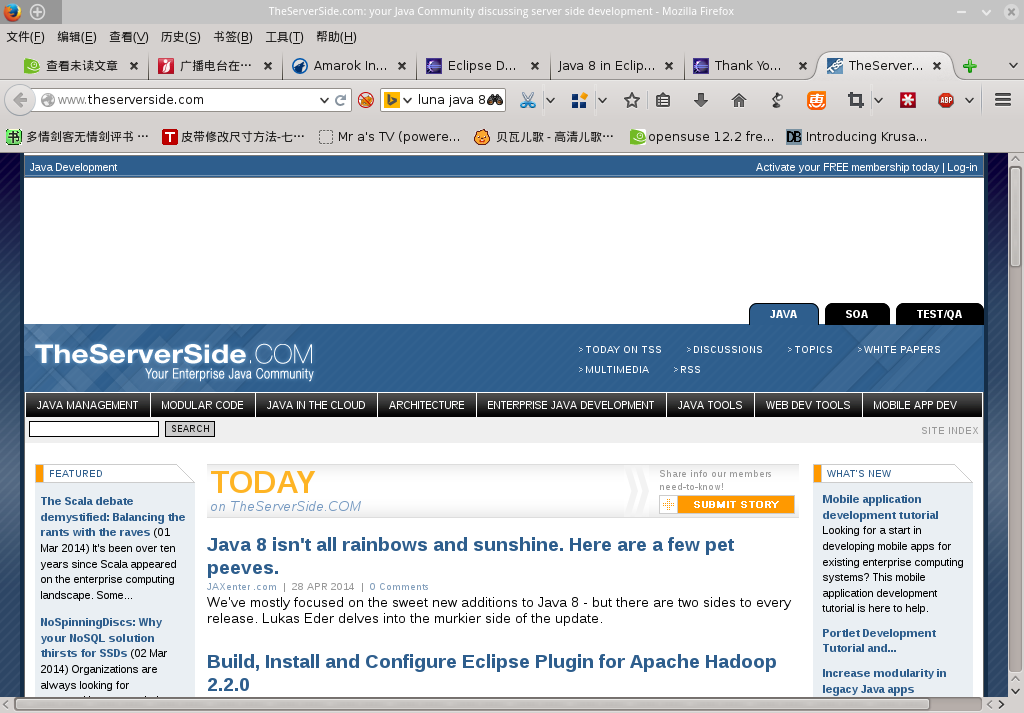This screenshot has width=1024, height=713.
Task: Open Java 8 rainbows and sunshine article
Action: tap(470, 556)
